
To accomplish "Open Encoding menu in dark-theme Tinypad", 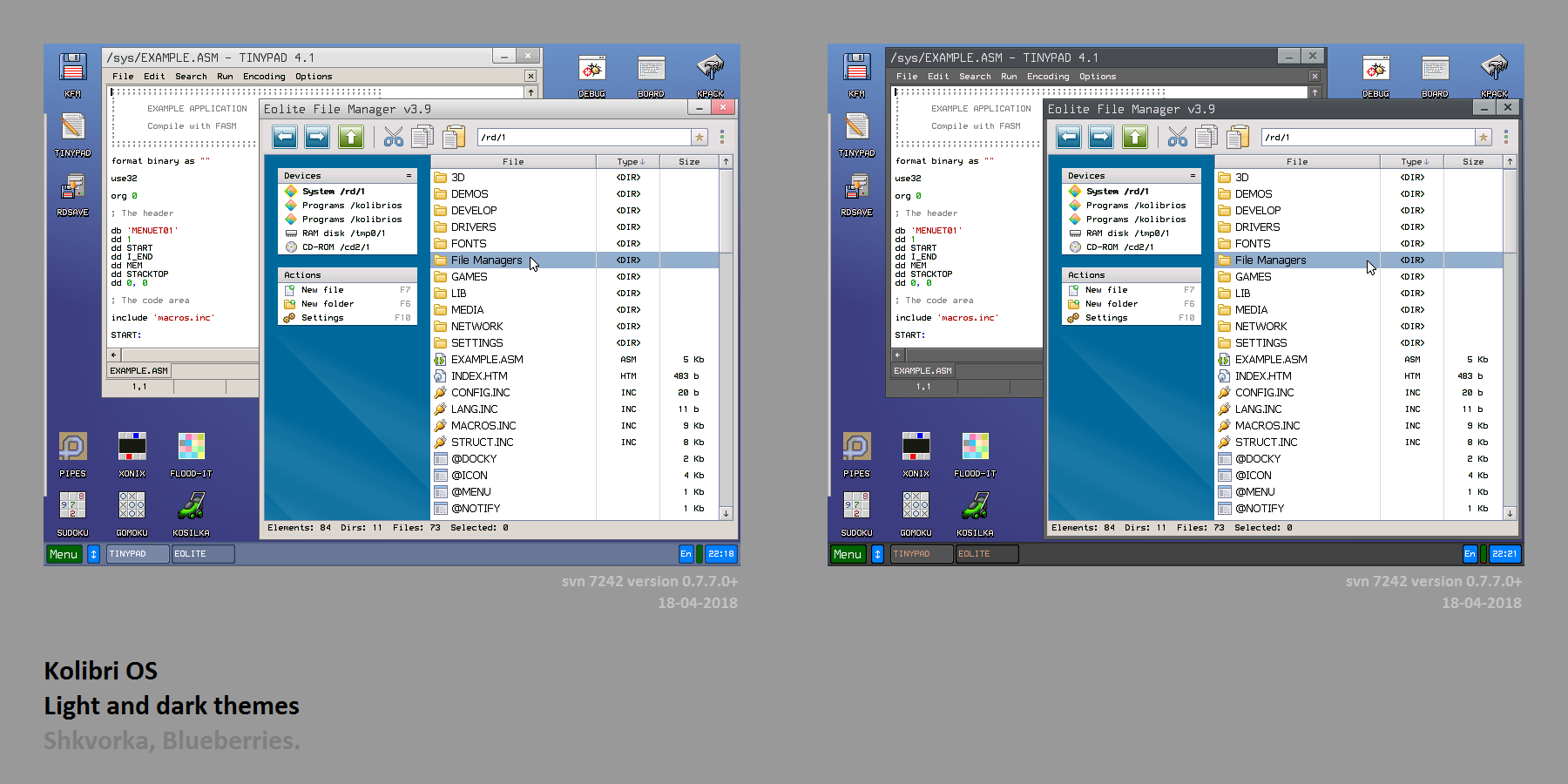I will coord(1048,77).
